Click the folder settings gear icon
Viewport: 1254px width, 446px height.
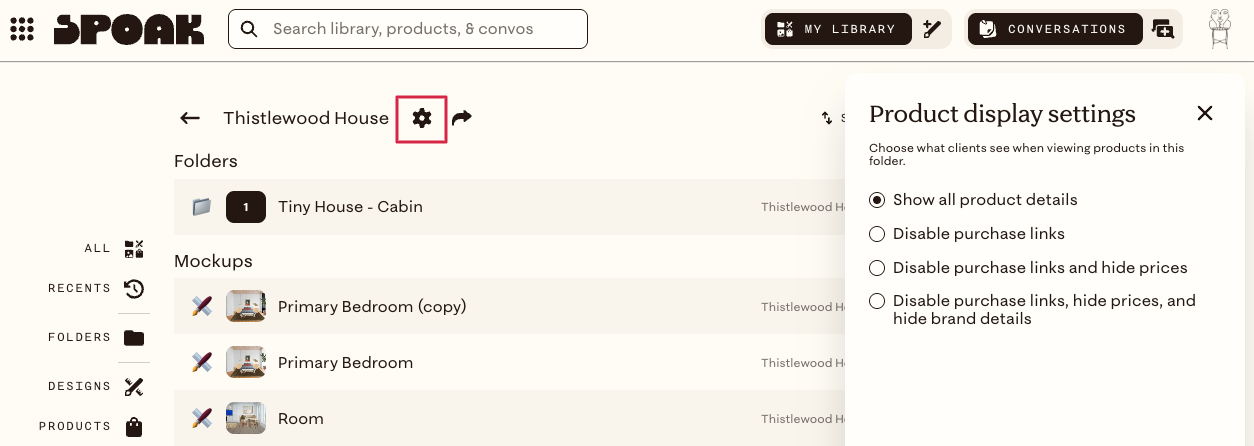(422, 118)
